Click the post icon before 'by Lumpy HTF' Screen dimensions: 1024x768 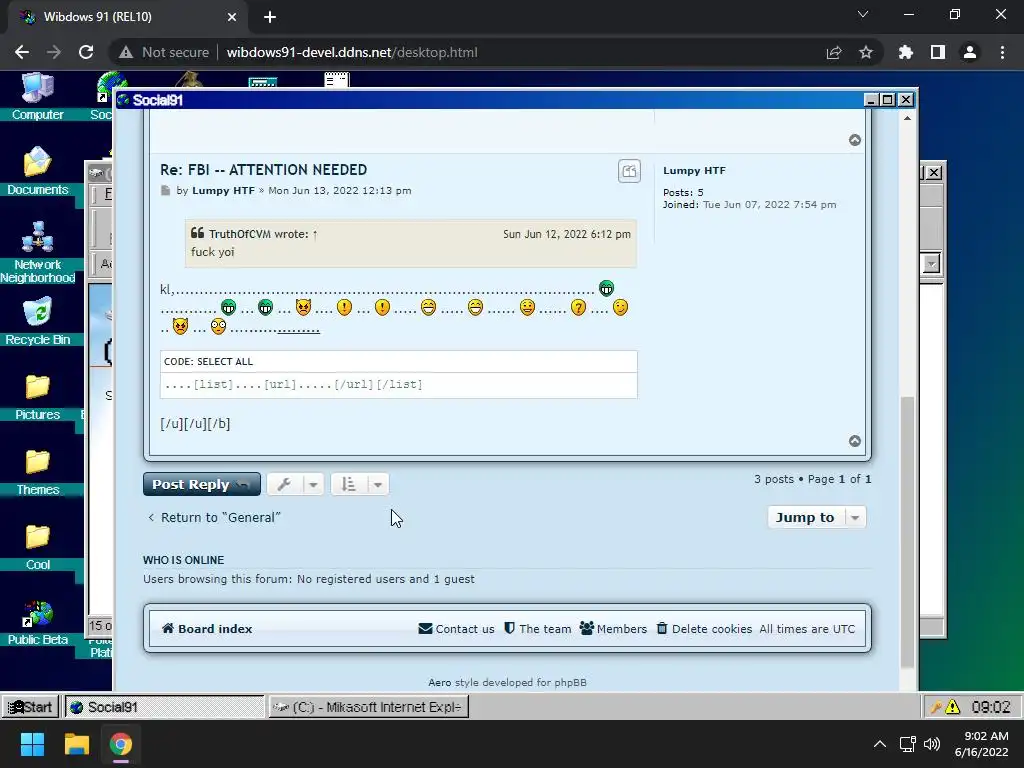[x=165, y=191]
